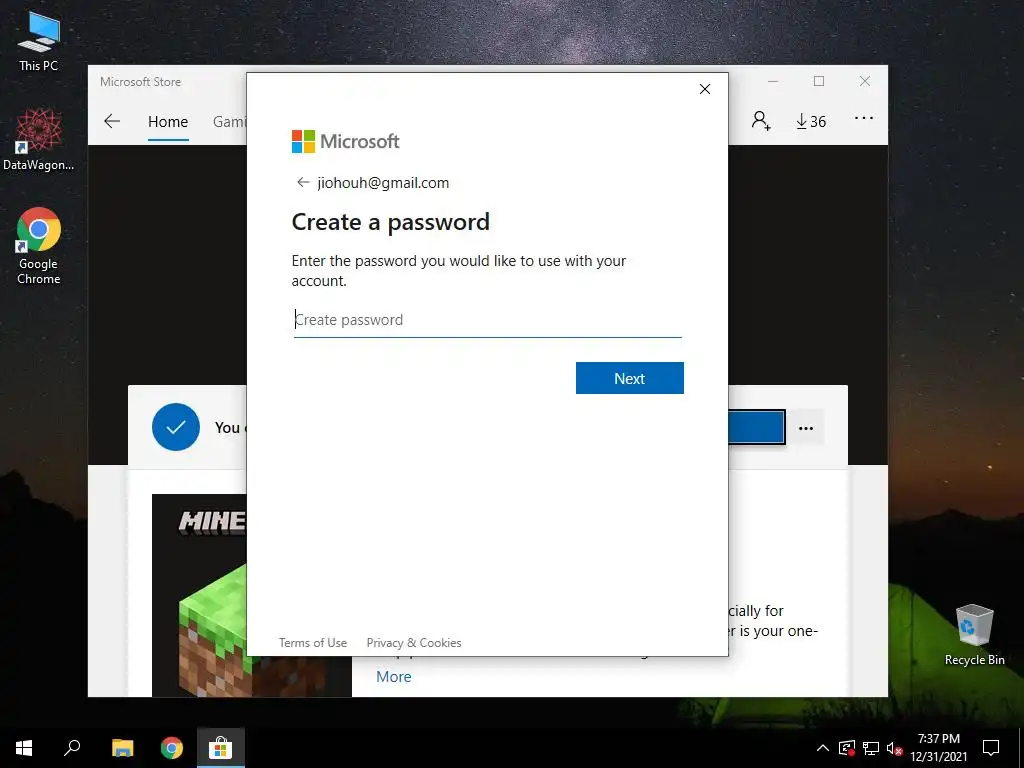Open File Explorer from taskbar
Screen dimensions: 1024x768
coord(122,748)
